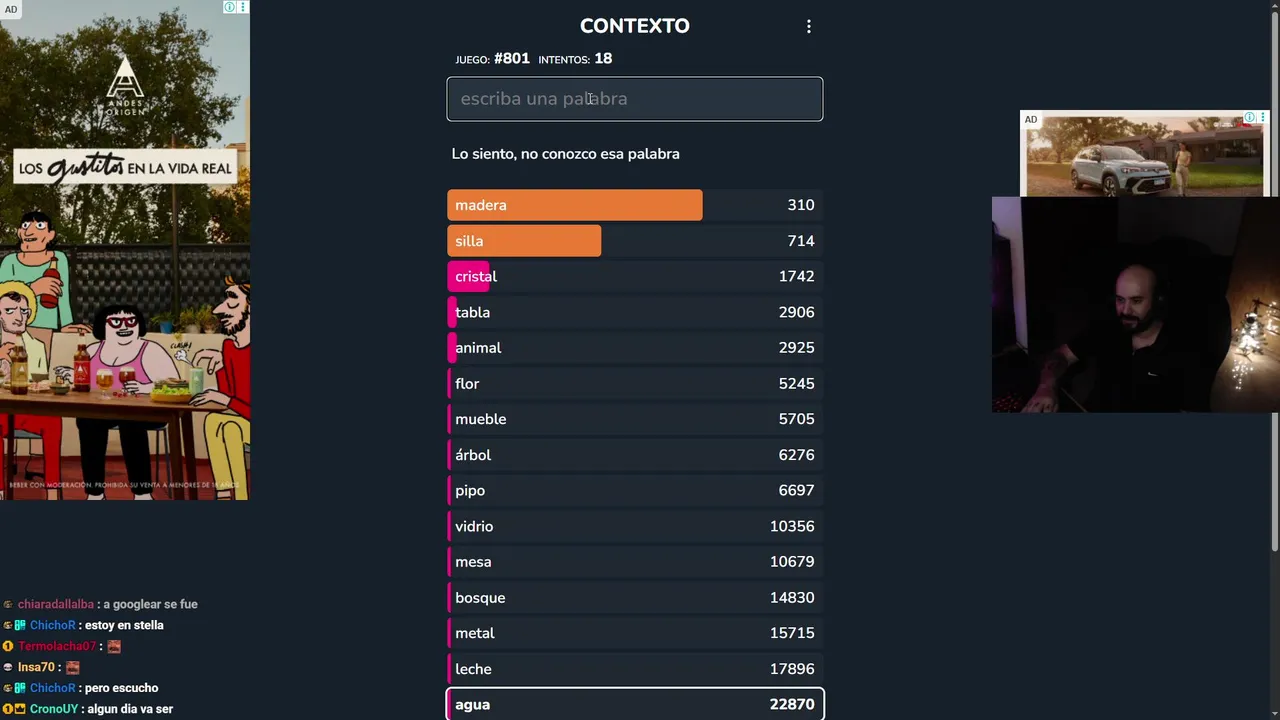Select the "silla" guess row
The width and height of the screenshot is (1280, 720).
[634, 241]
